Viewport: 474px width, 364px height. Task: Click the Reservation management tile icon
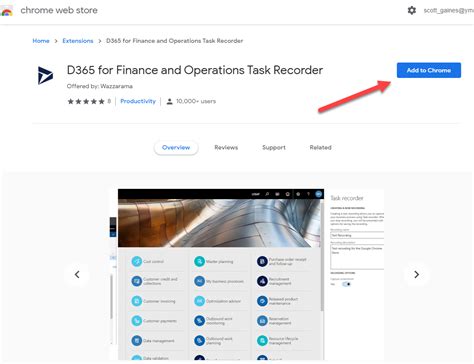pos(262,321)
